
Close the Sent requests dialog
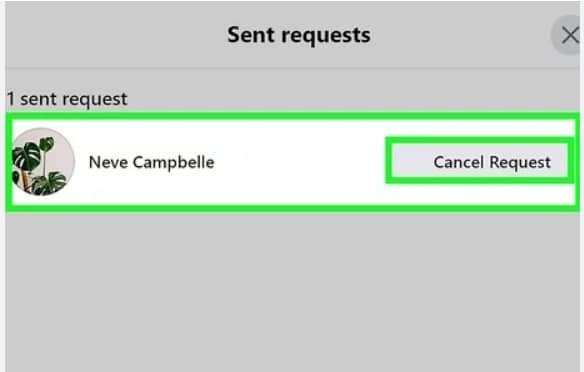click(567, 35)
